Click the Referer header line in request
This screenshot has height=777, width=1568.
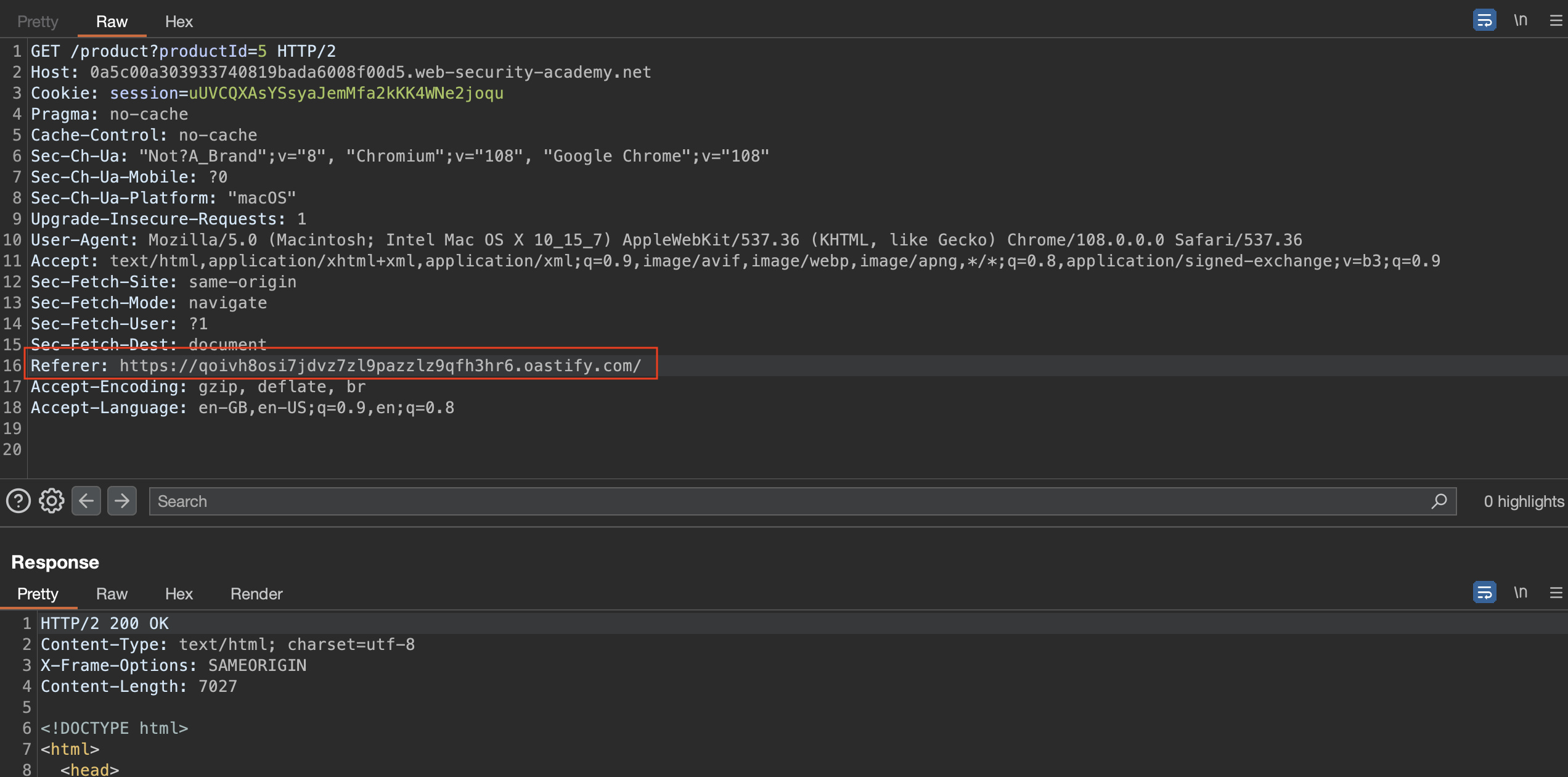tap(336, 366)
